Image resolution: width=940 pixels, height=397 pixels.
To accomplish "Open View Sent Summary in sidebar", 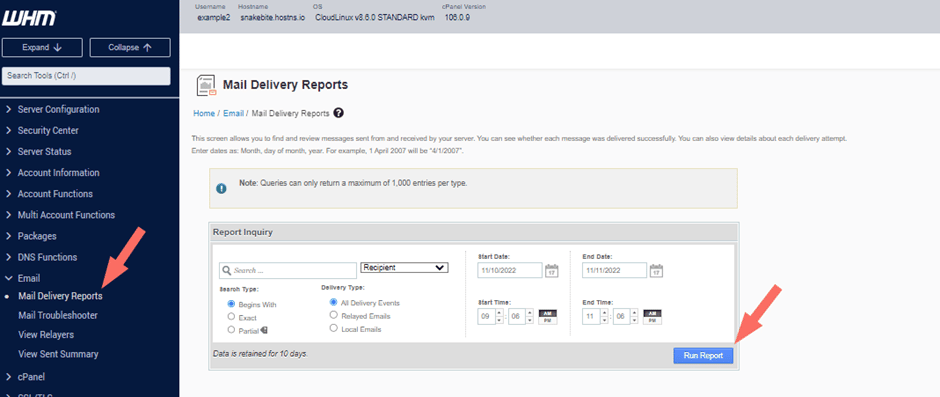I will (58, 354).
